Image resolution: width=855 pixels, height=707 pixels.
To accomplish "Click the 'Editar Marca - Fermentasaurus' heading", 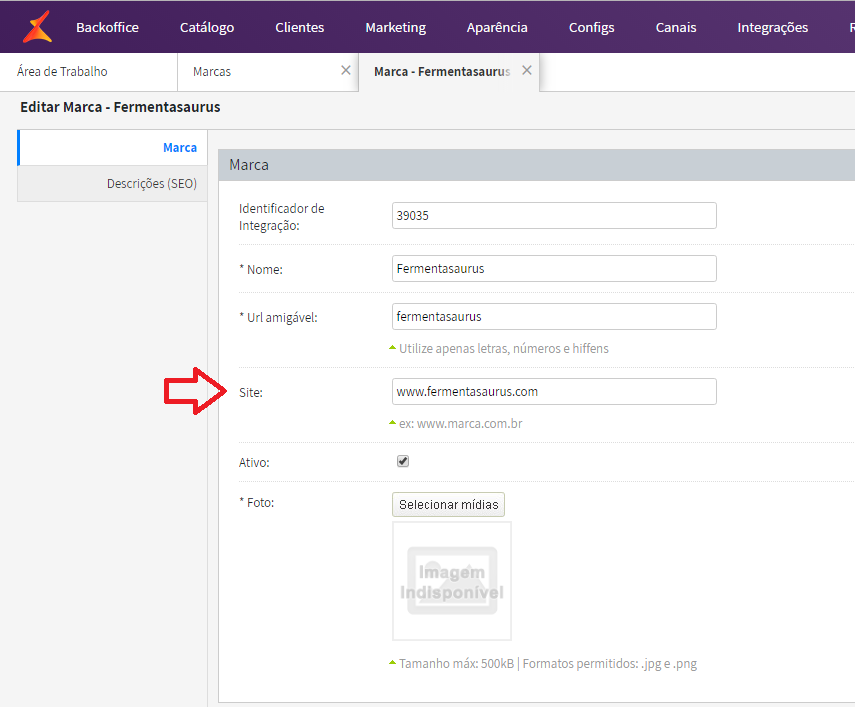I will tap(120, 107).
